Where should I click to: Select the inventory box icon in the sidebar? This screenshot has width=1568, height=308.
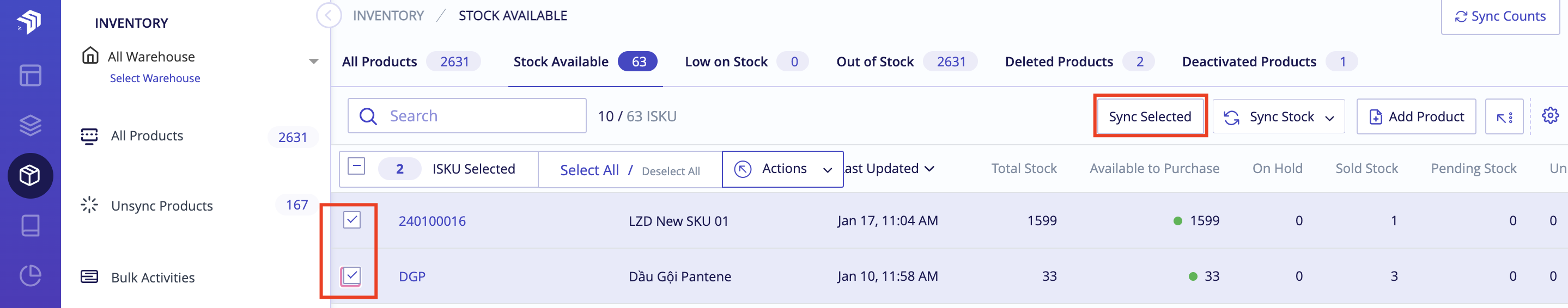[x=30, y=176]
